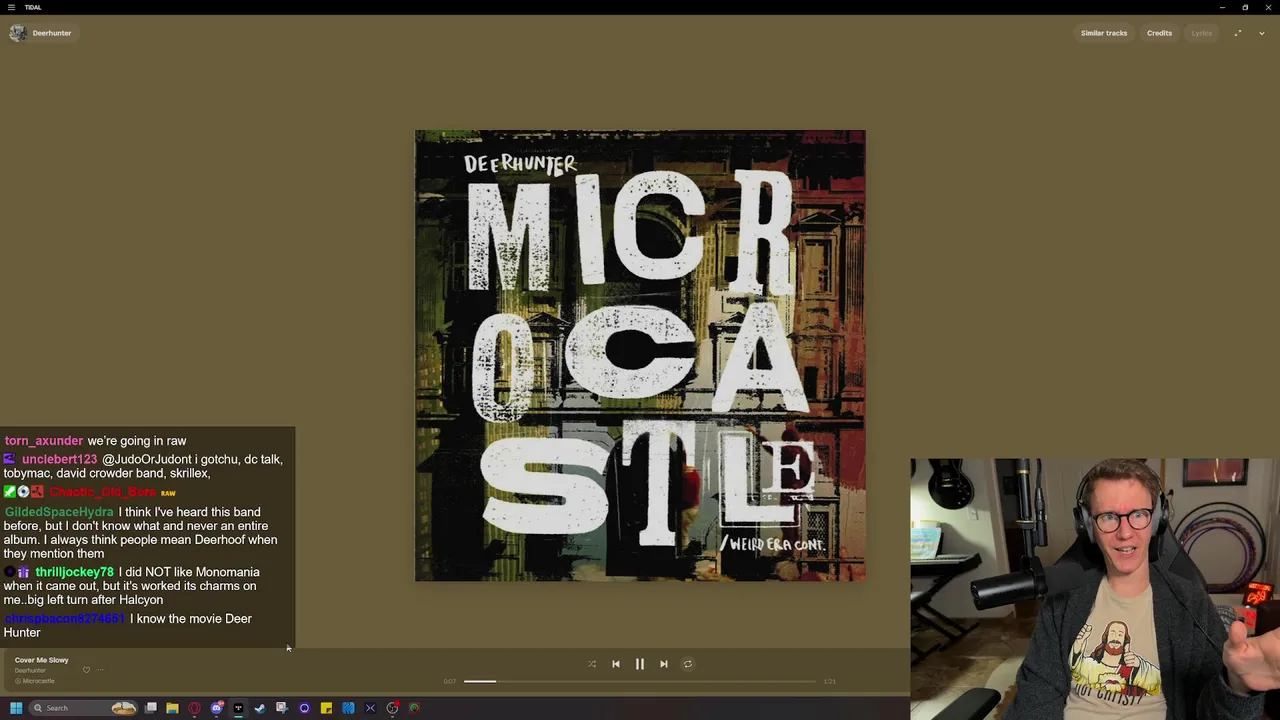
Task: Restore down the TIDAL window
Action: (1245, 7)
